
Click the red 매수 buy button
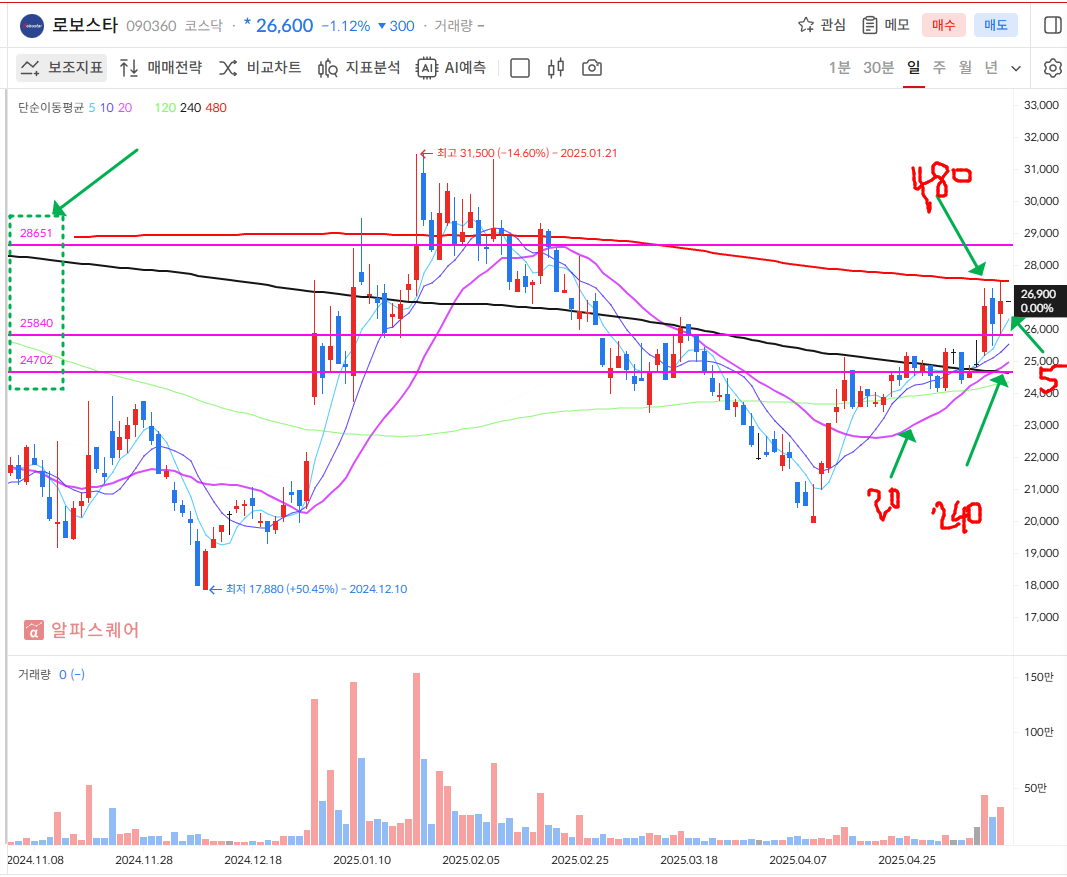coord(944,25)
